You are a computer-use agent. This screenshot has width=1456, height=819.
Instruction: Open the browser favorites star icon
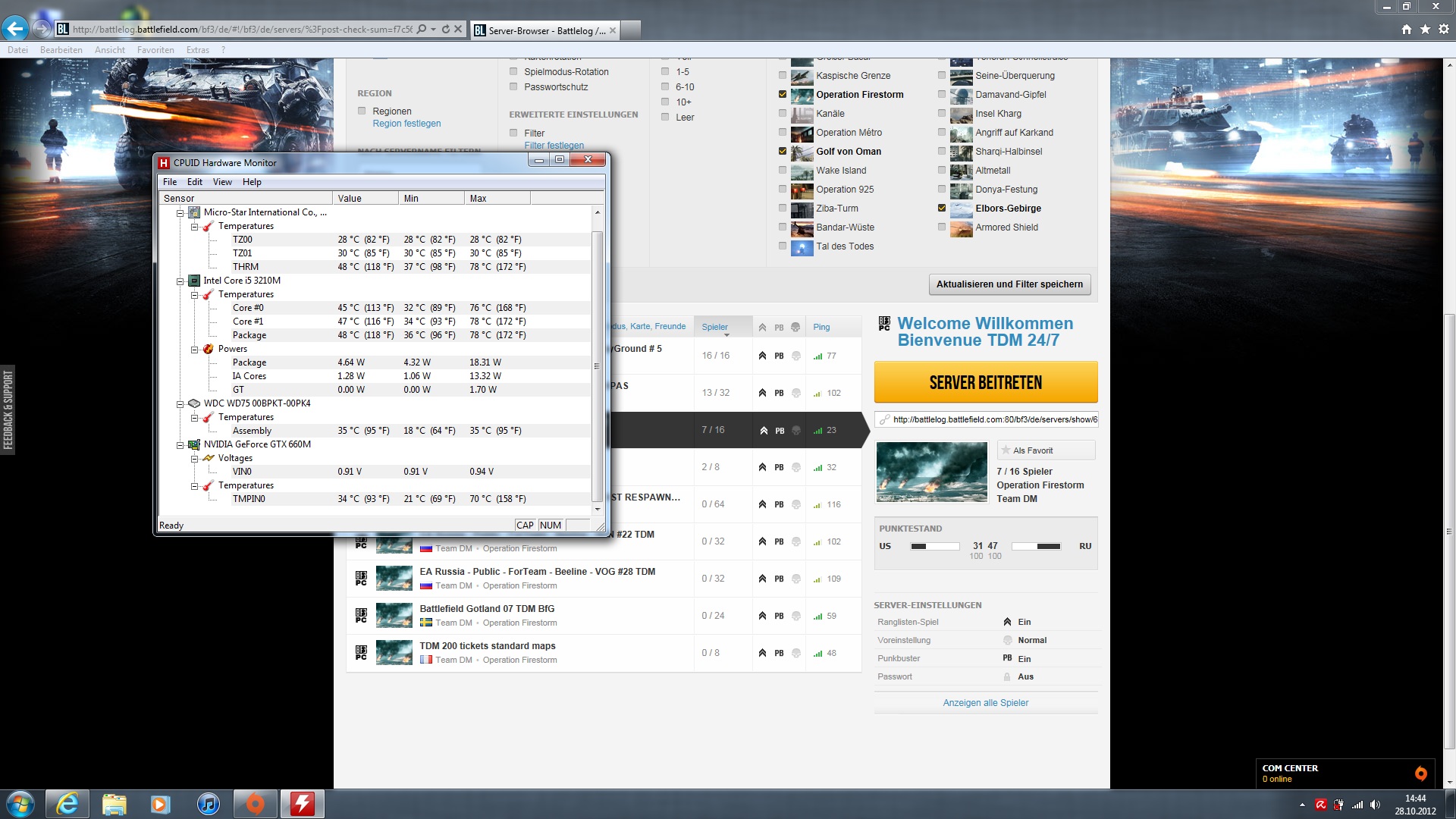pos(1425,29)
